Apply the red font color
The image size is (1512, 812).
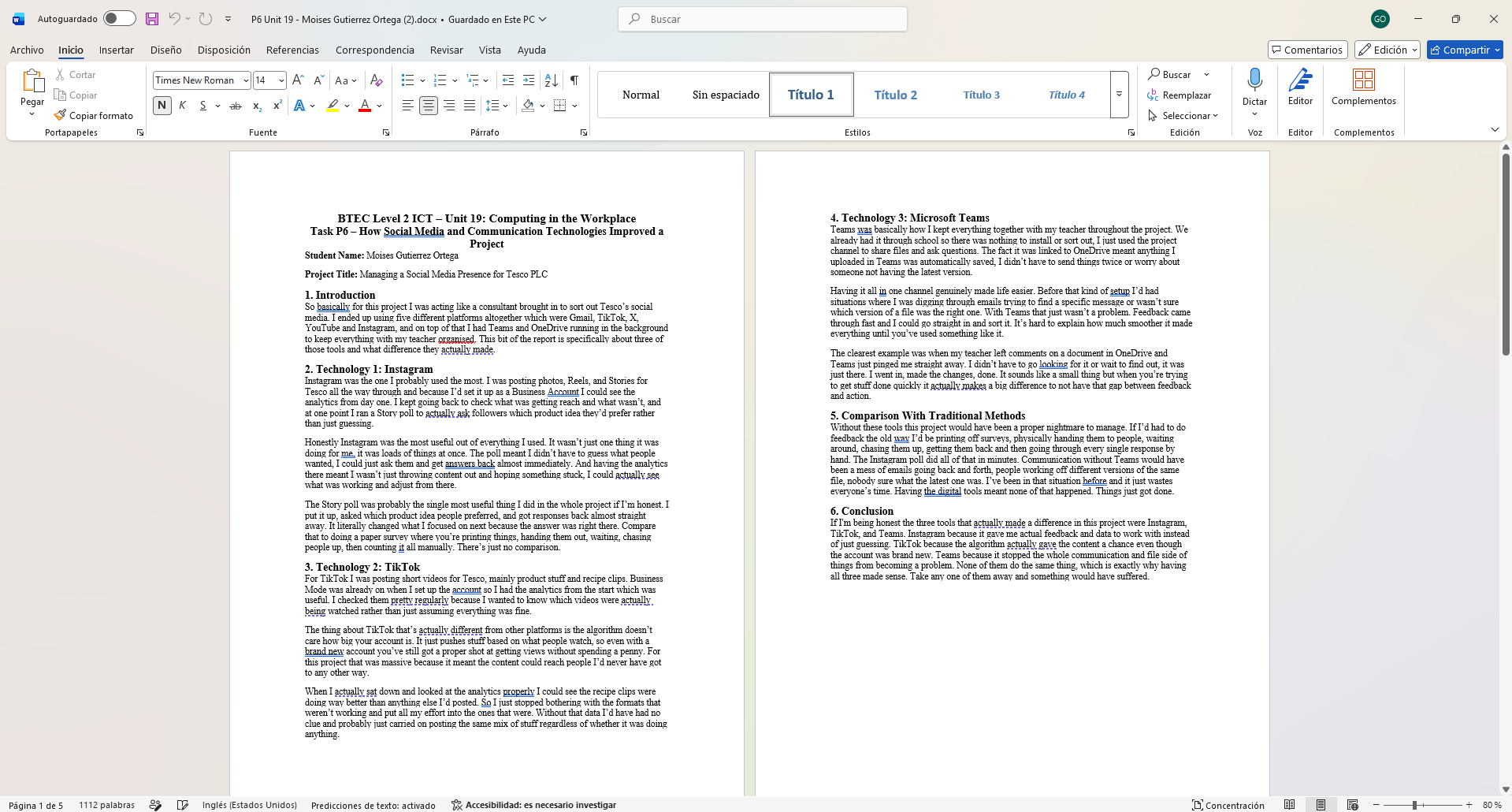pos(365,106)
